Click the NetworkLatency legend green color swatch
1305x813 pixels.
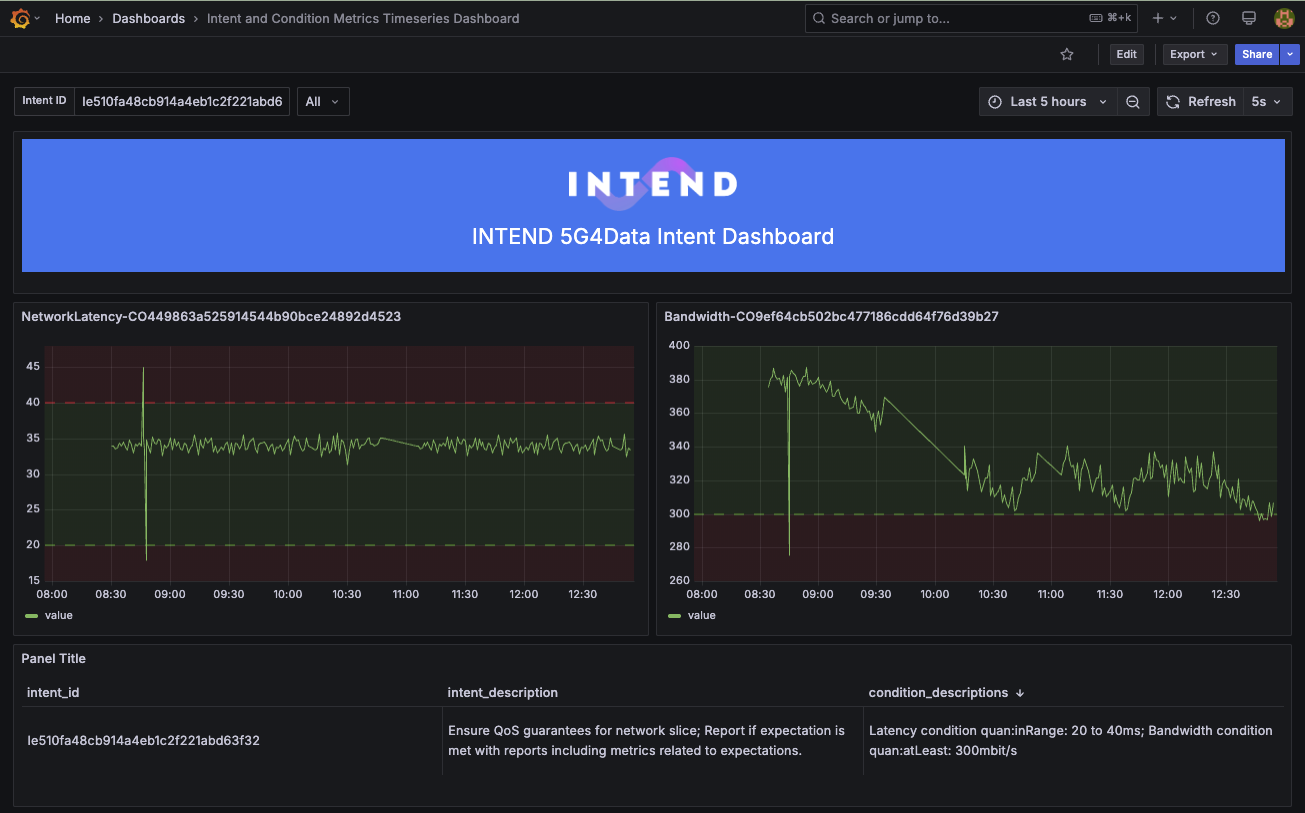31,615
